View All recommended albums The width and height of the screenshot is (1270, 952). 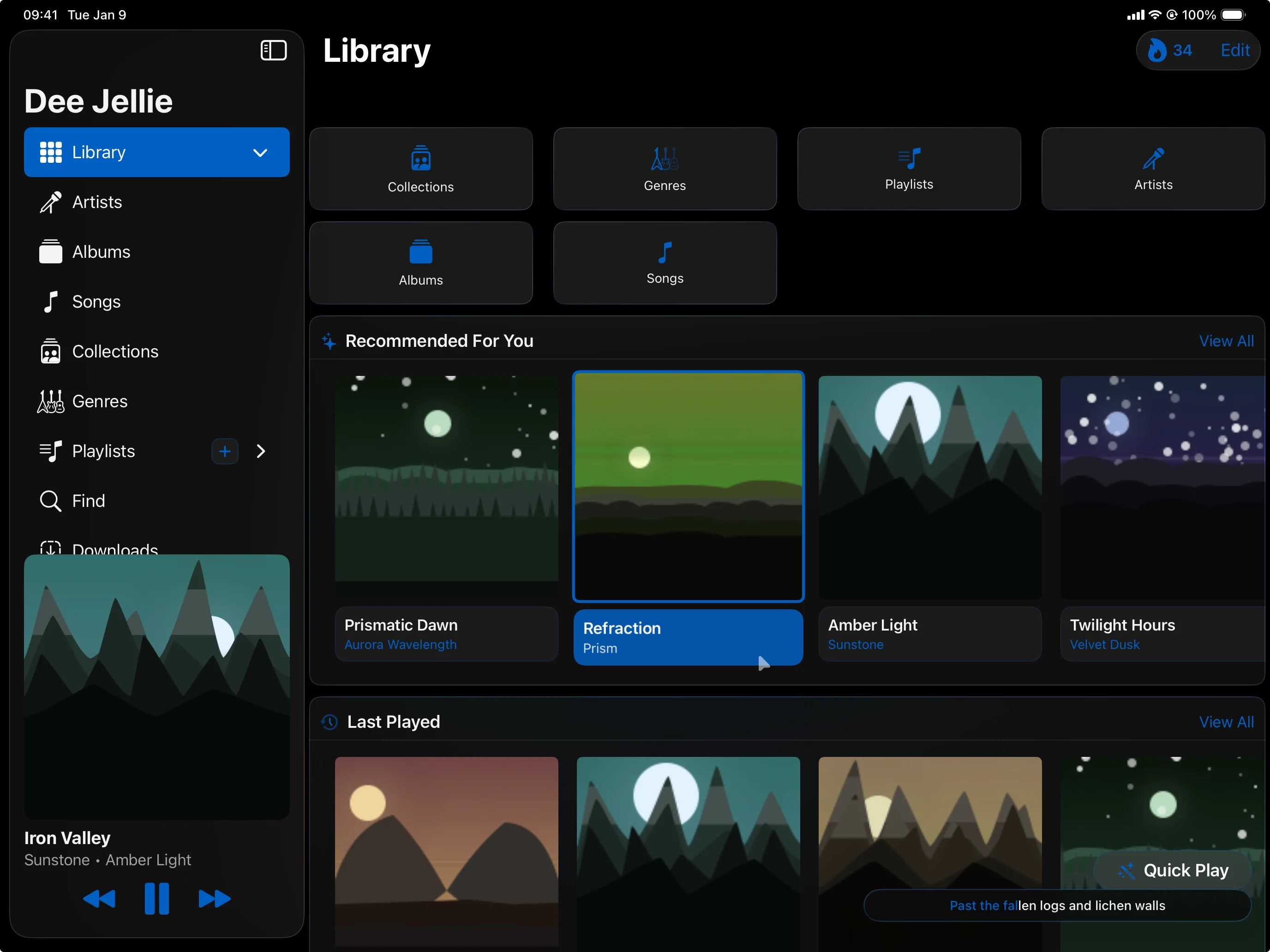[1226, 340]
